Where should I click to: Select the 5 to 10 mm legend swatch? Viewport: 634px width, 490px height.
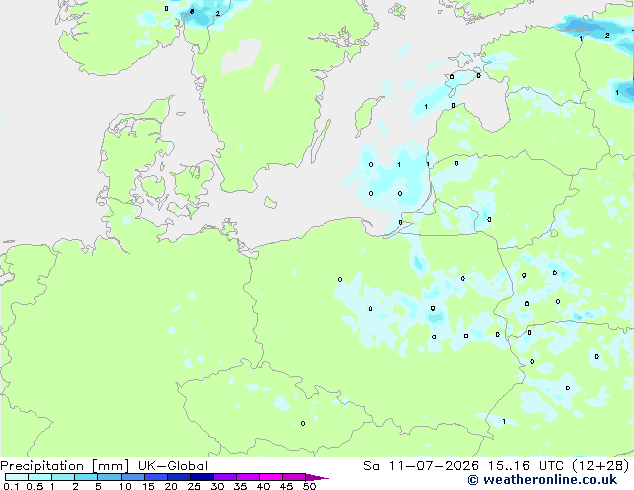(110, 477)
